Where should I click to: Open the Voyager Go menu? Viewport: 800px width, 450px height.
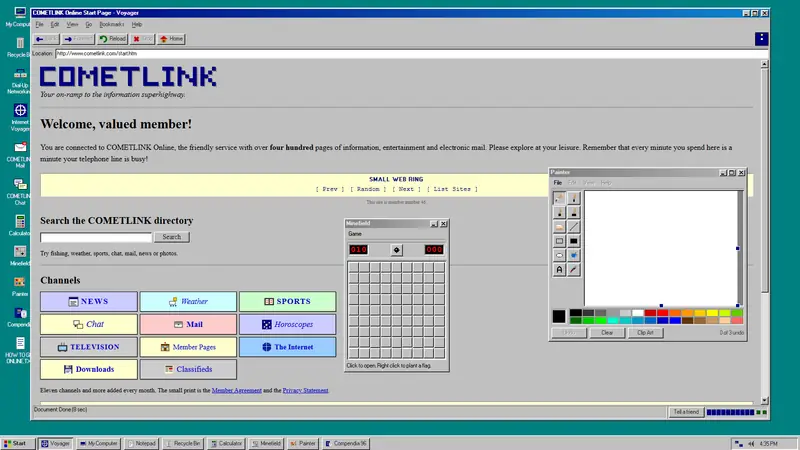pyautogui.click(x=88, y=24)
